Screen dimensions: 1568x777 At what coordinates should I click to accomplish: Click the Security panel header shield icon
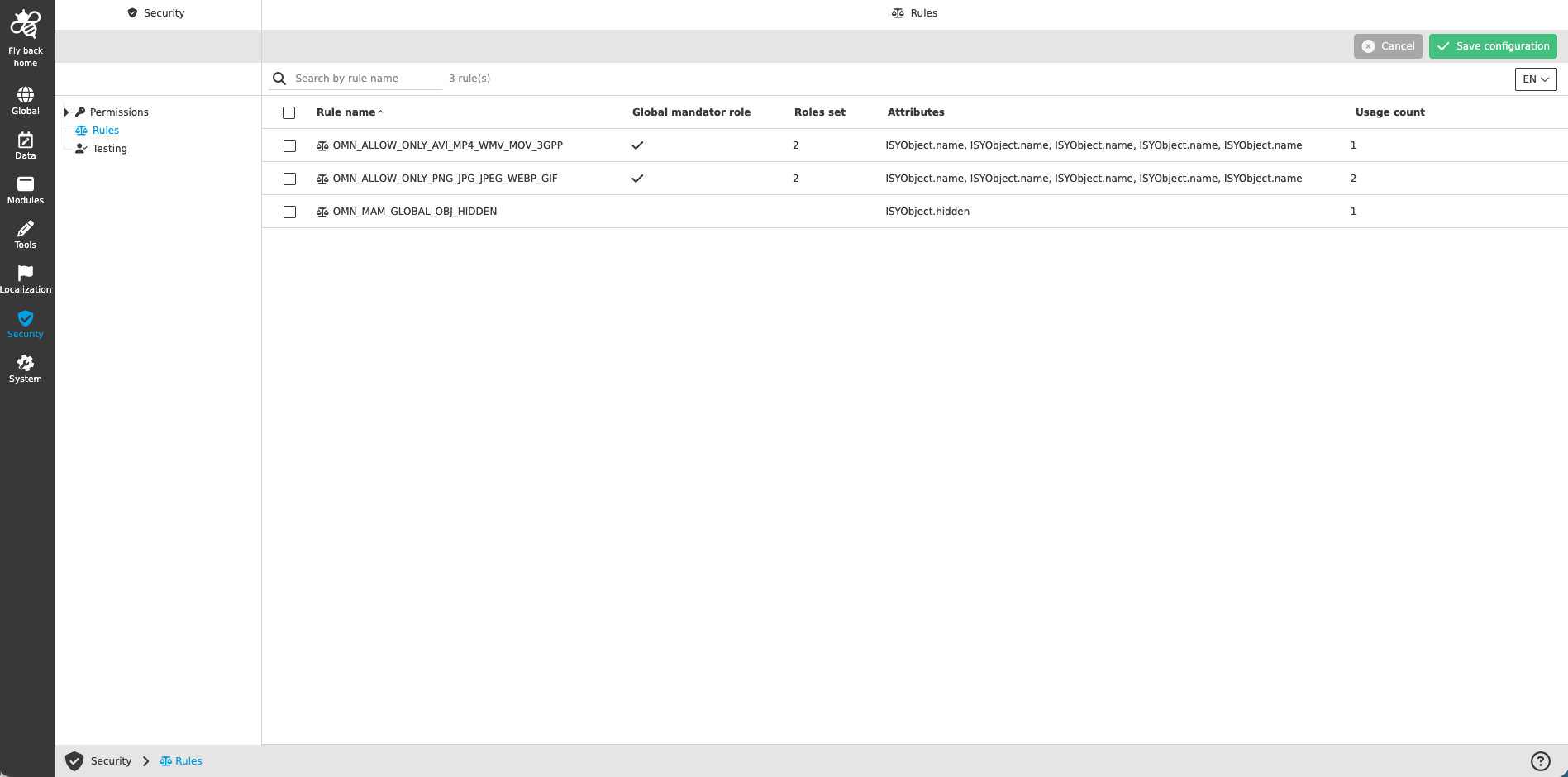[x=132, y=13]
